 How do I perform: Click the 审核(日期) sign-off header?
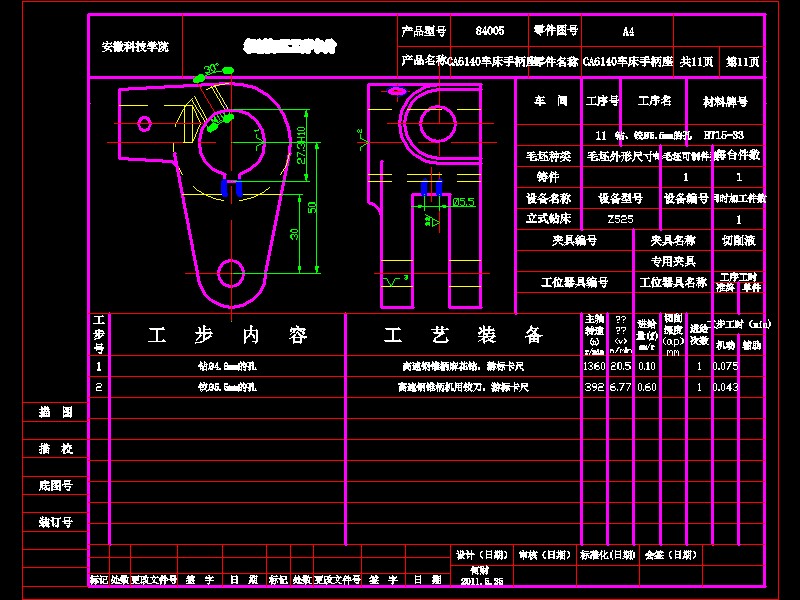pos(544,555)
